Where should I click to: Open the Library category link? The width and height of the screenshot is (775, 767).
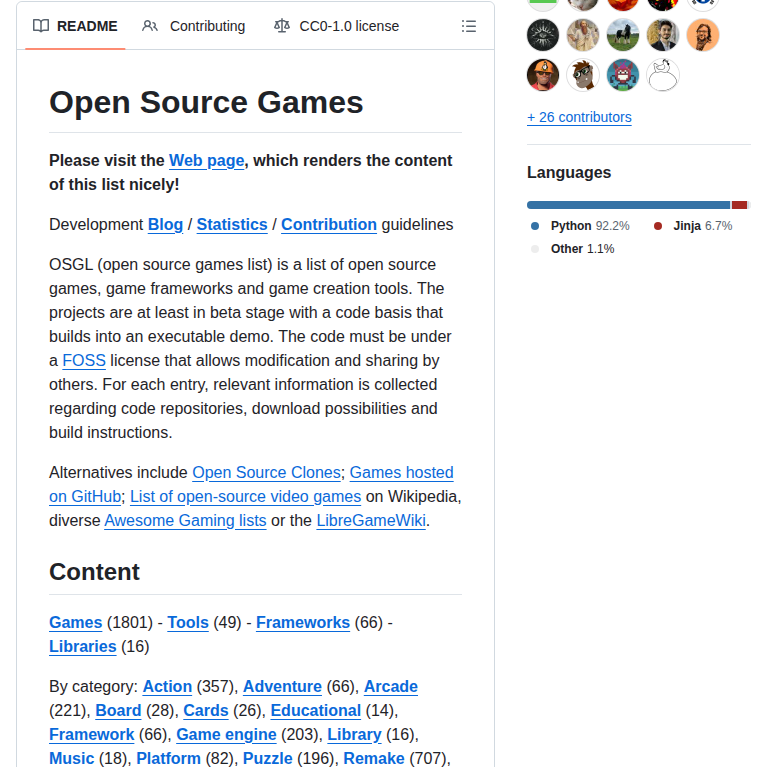(354, 734)
